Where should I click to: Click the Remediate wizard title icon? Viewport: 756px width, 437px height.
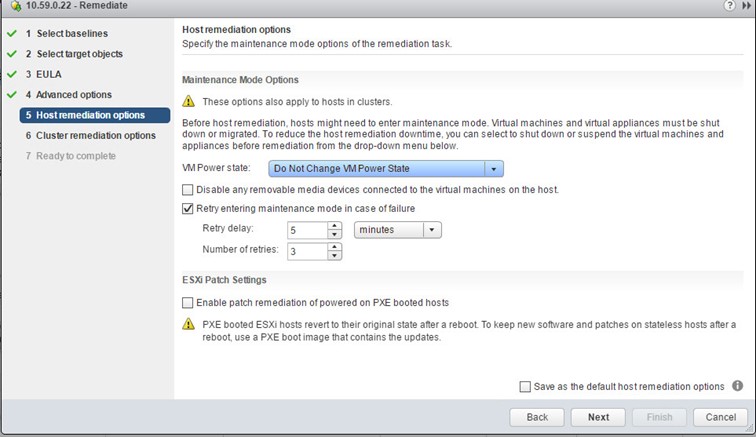[x=15, y=6]
